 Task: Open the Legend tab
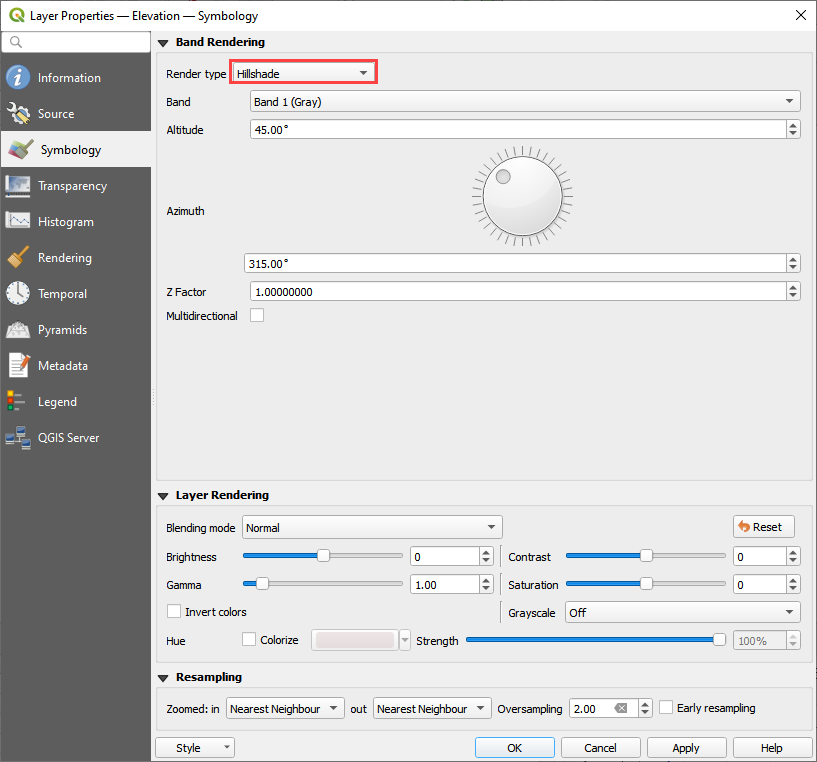click(x=57, y=402)
